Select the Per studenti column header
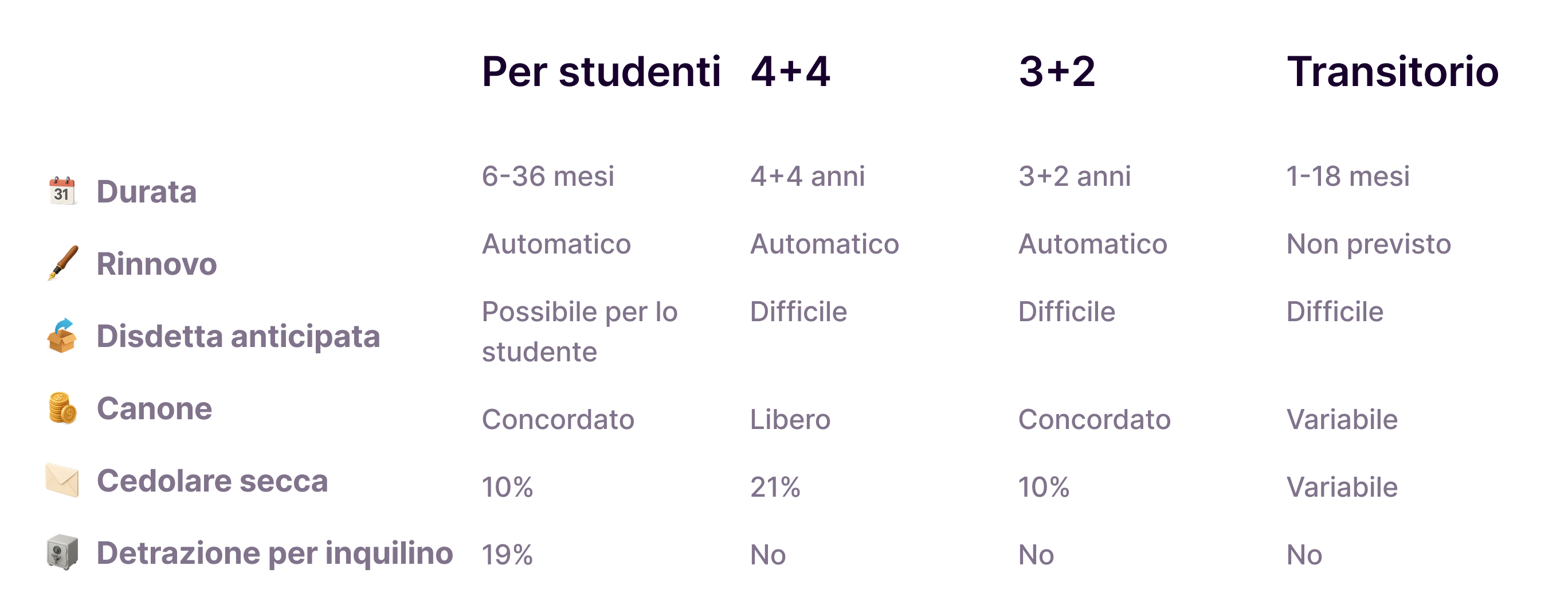 click(601, 72)
